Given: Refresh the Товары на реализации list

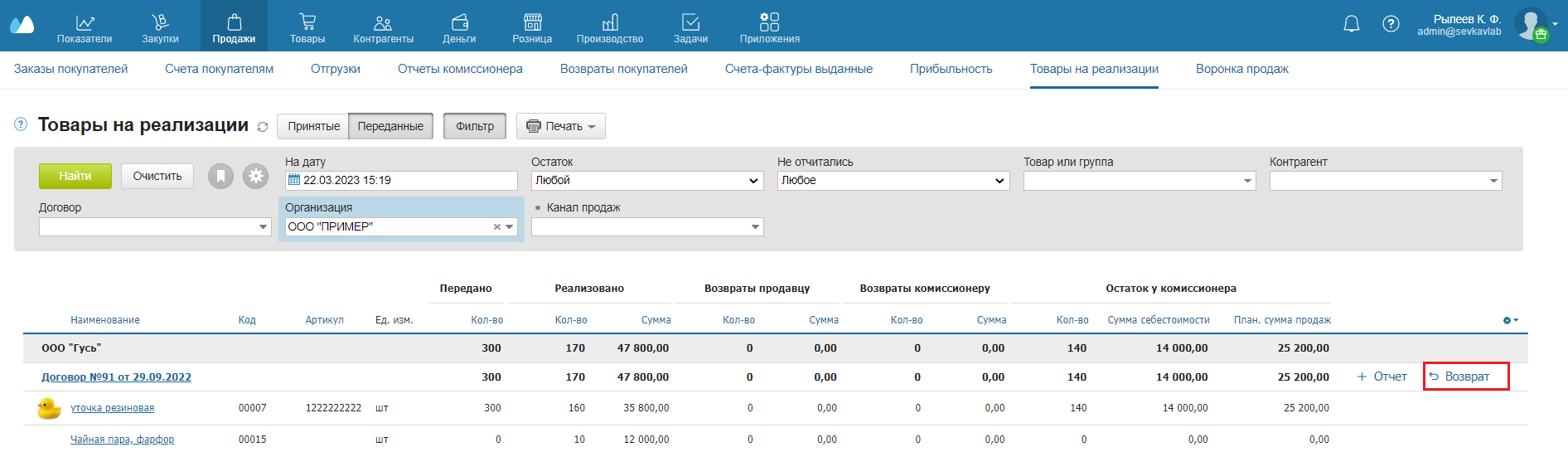Looking at the screenshot, I should click(x=263, y=127).
